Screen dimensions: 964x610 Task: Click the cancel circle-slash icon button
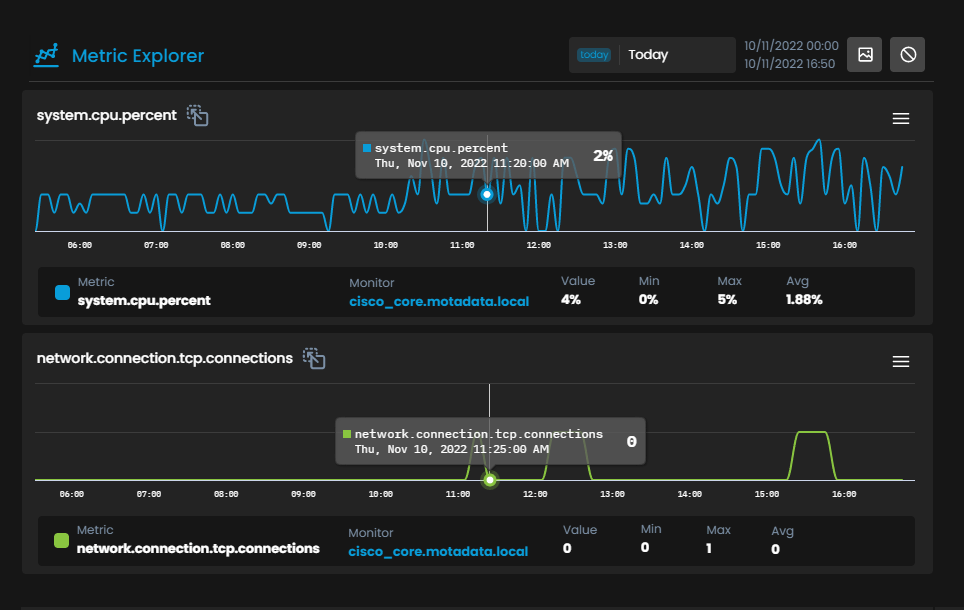click(907, 55)
